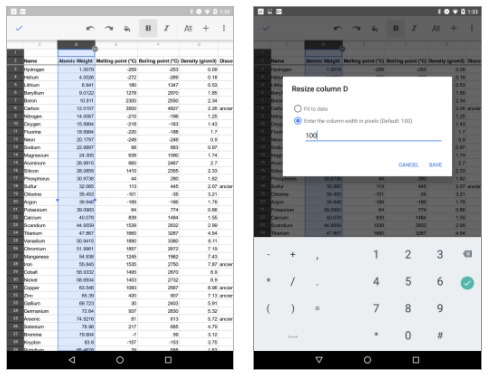Select the 'Manganese' cell
This screenshot has width=489, height=376.
(x=40, y=257)
